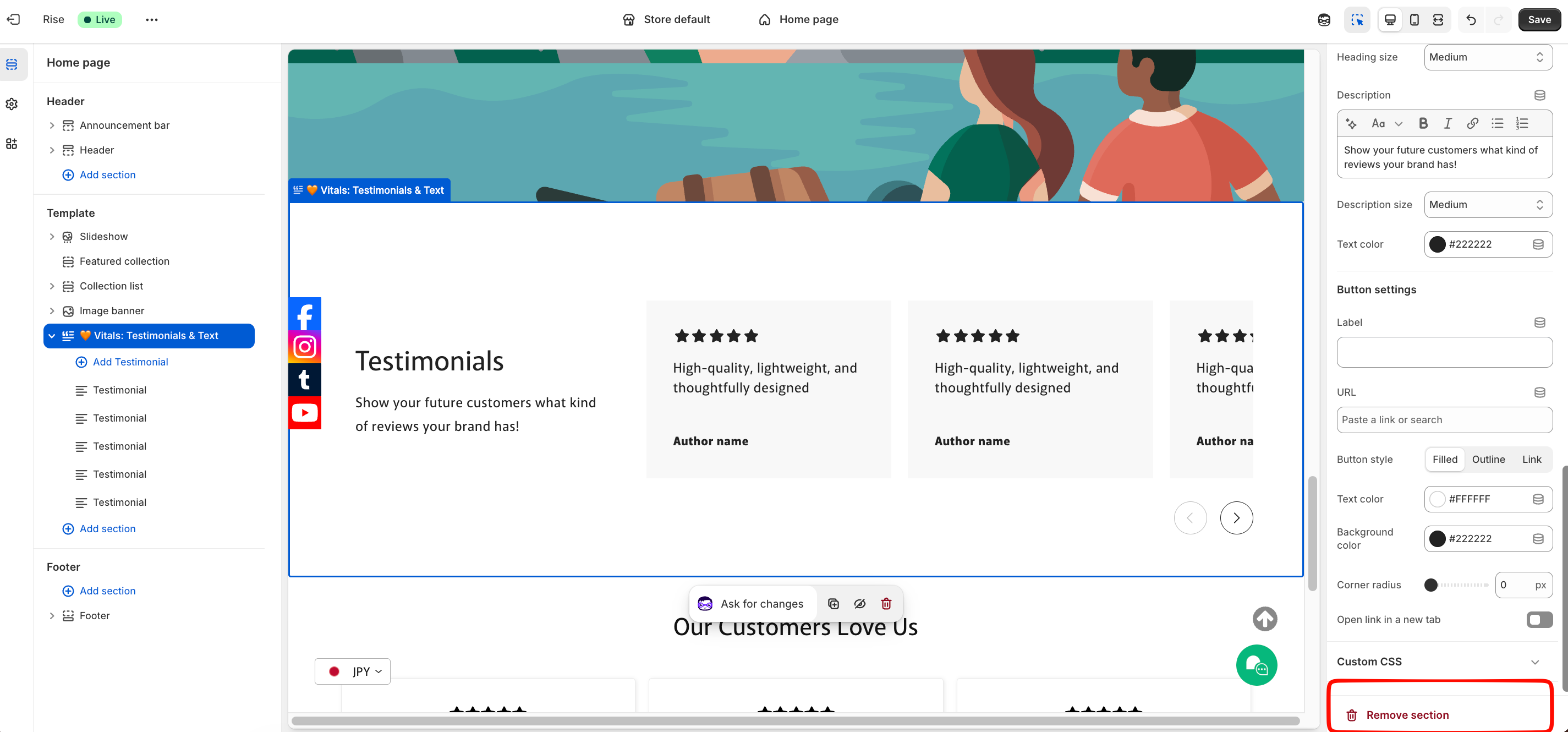Click the italic formatting icon
This screenshot has height=732, width=1568.
click(1448, 124)
